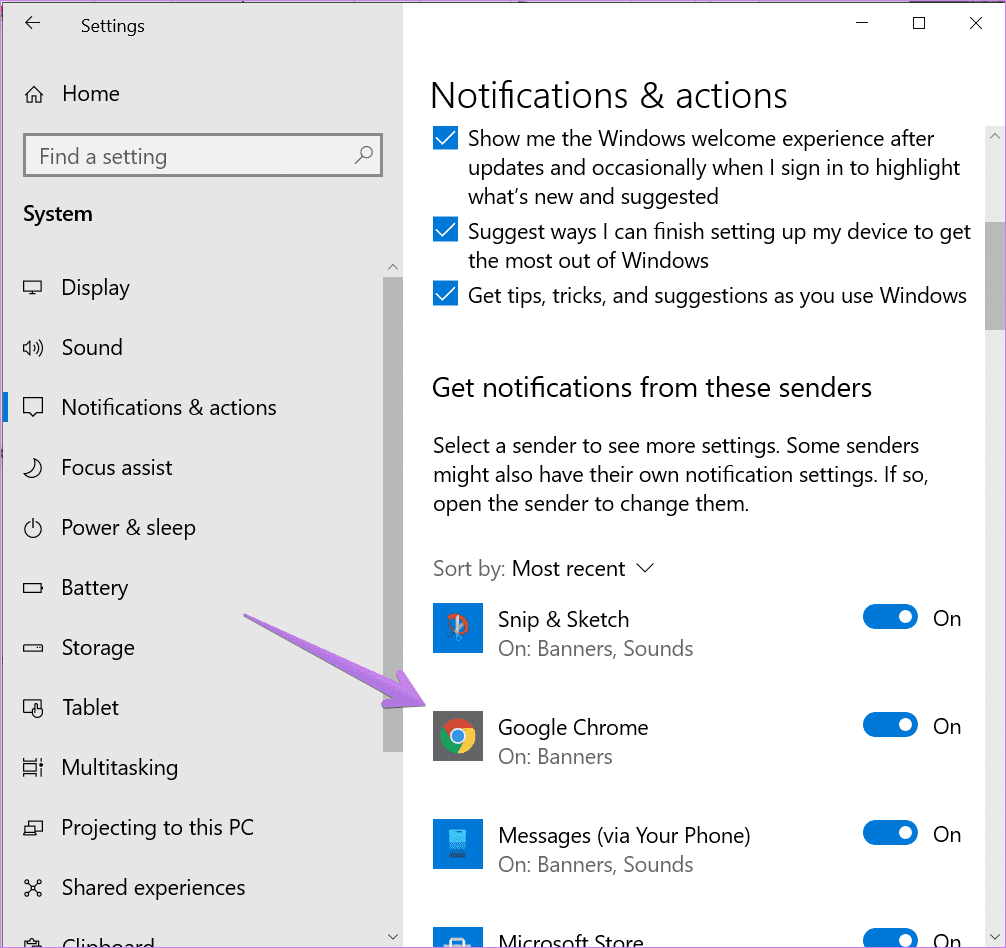Turn off Google Chrome notifications toggle
The image size is (1006, 948).
pyautogui.click(x=890, y=726)
